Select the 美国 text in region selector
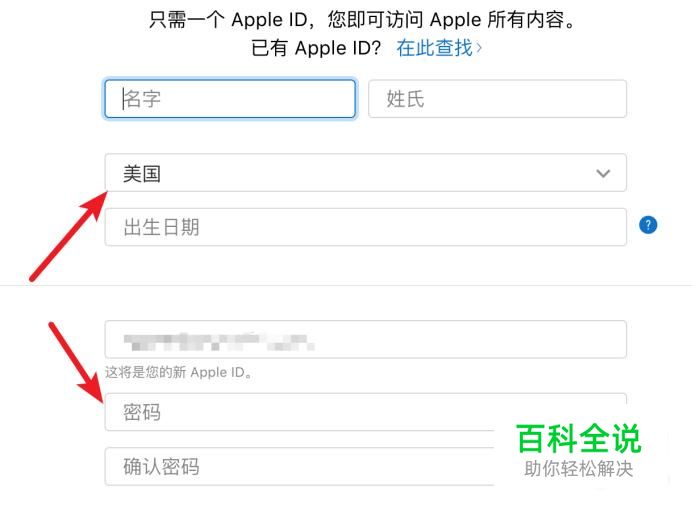Screen dimensions: 692x513 142,174
